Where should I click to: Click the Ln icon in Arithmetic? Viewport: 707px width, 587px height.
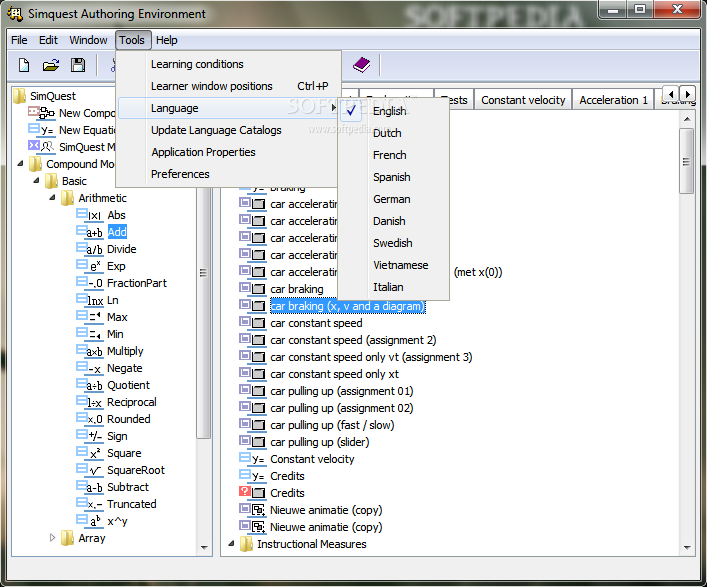coord(89,300)
